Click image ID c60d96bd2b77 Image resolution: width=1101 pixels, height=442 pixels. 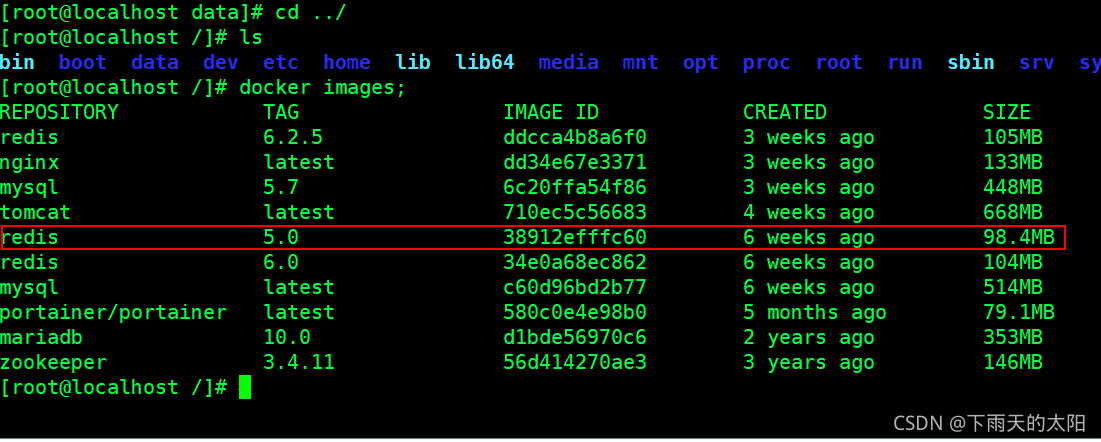click(574, 288)
